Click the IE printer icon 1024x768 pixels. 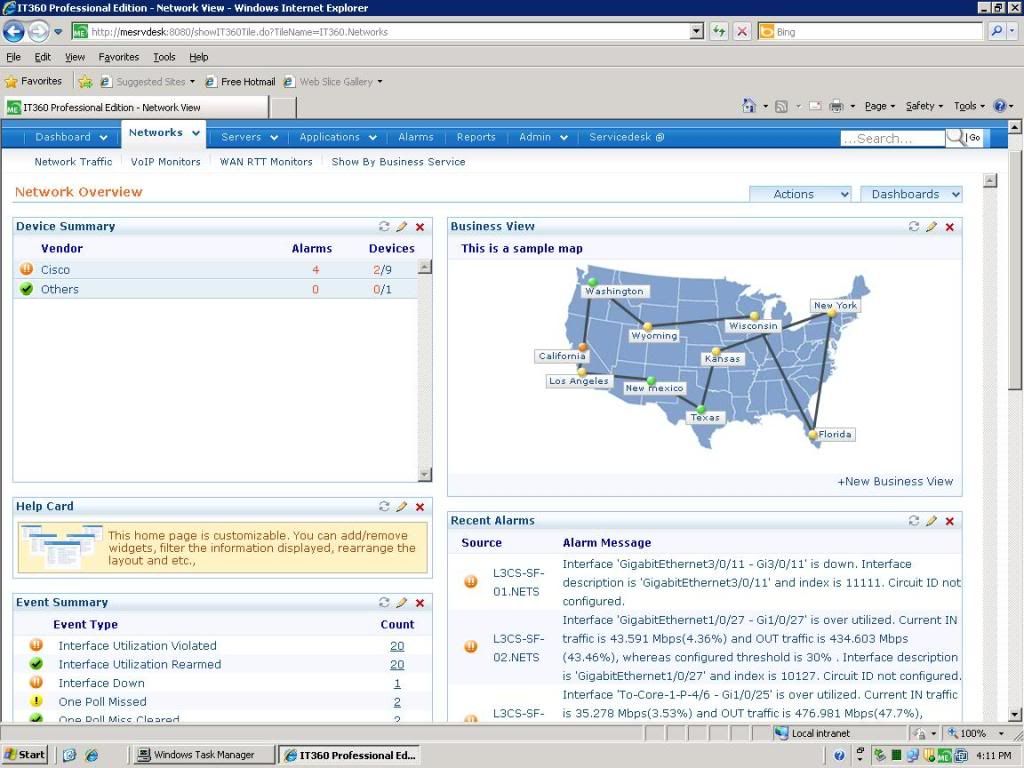click(836, 106)
